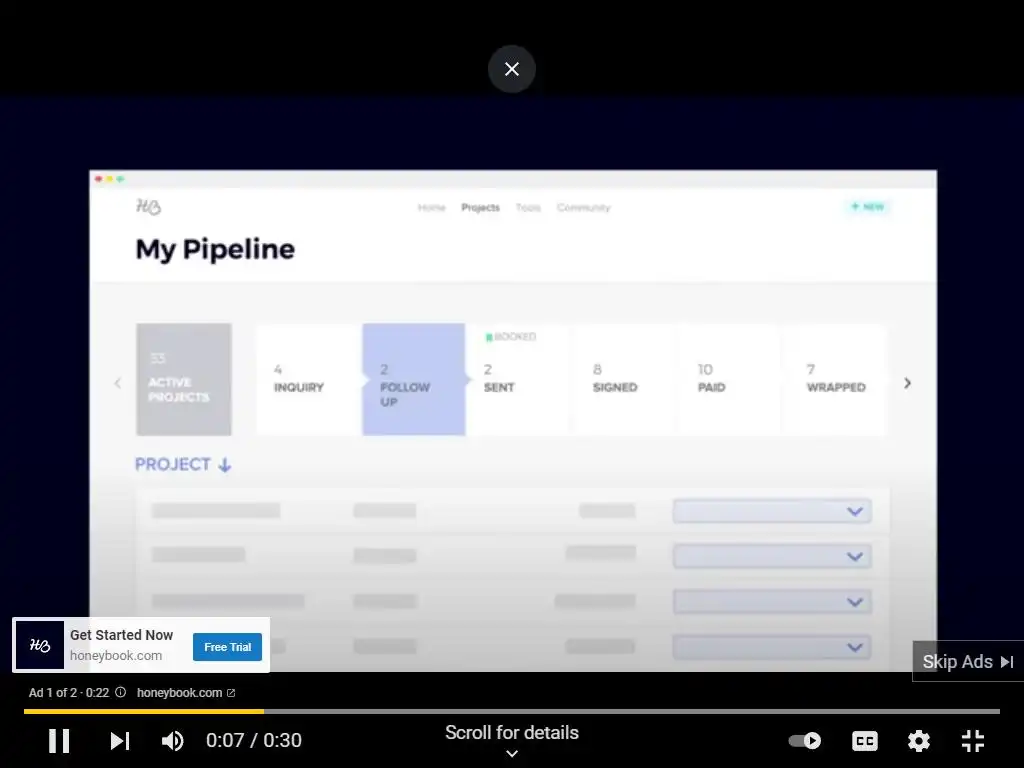Click the HB logo in the video header
Viewport: 1024px width, 768px height.
[x=148, y=206]
